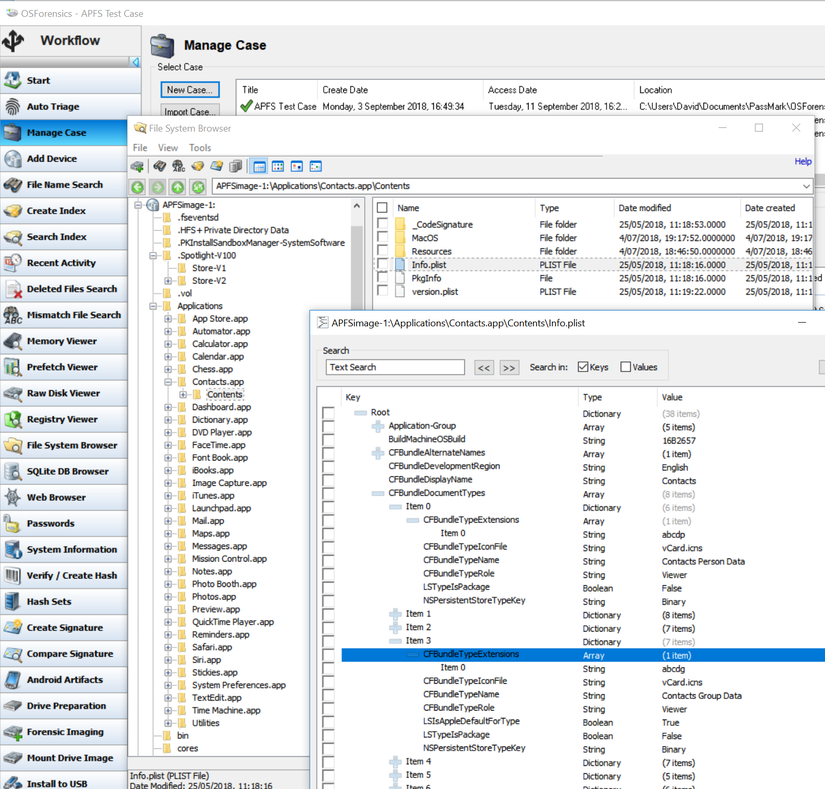Viewport: 825px width, 789px height.
Task: Open the path address dropdown
Action: (x=806, y=186)
